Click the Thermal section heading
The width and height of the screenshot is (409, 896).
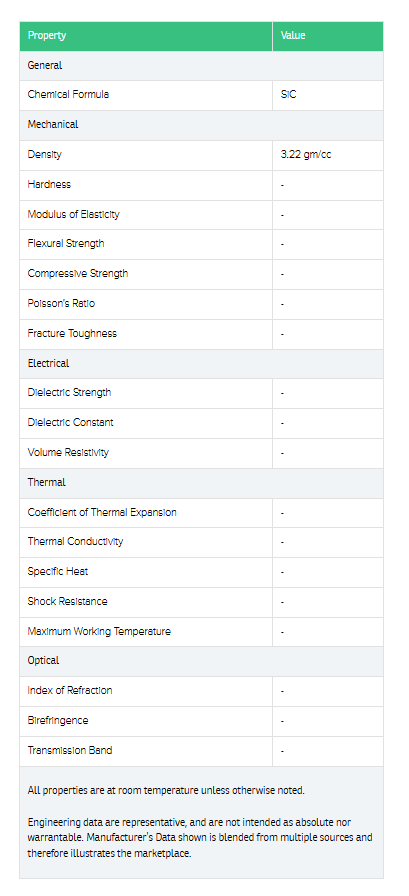coord(46,482)
